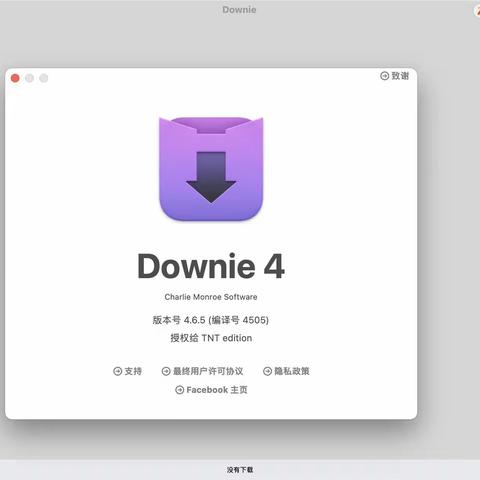Click the Downie 4 title text
480x480 pixels.
pos(211,266)
